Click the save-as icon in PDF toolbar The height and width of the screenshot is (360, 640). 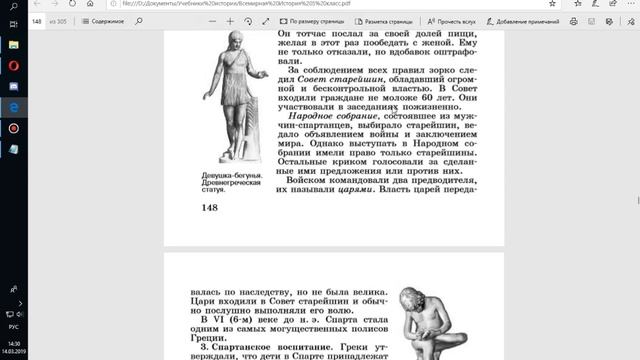[x=609, y=21]
